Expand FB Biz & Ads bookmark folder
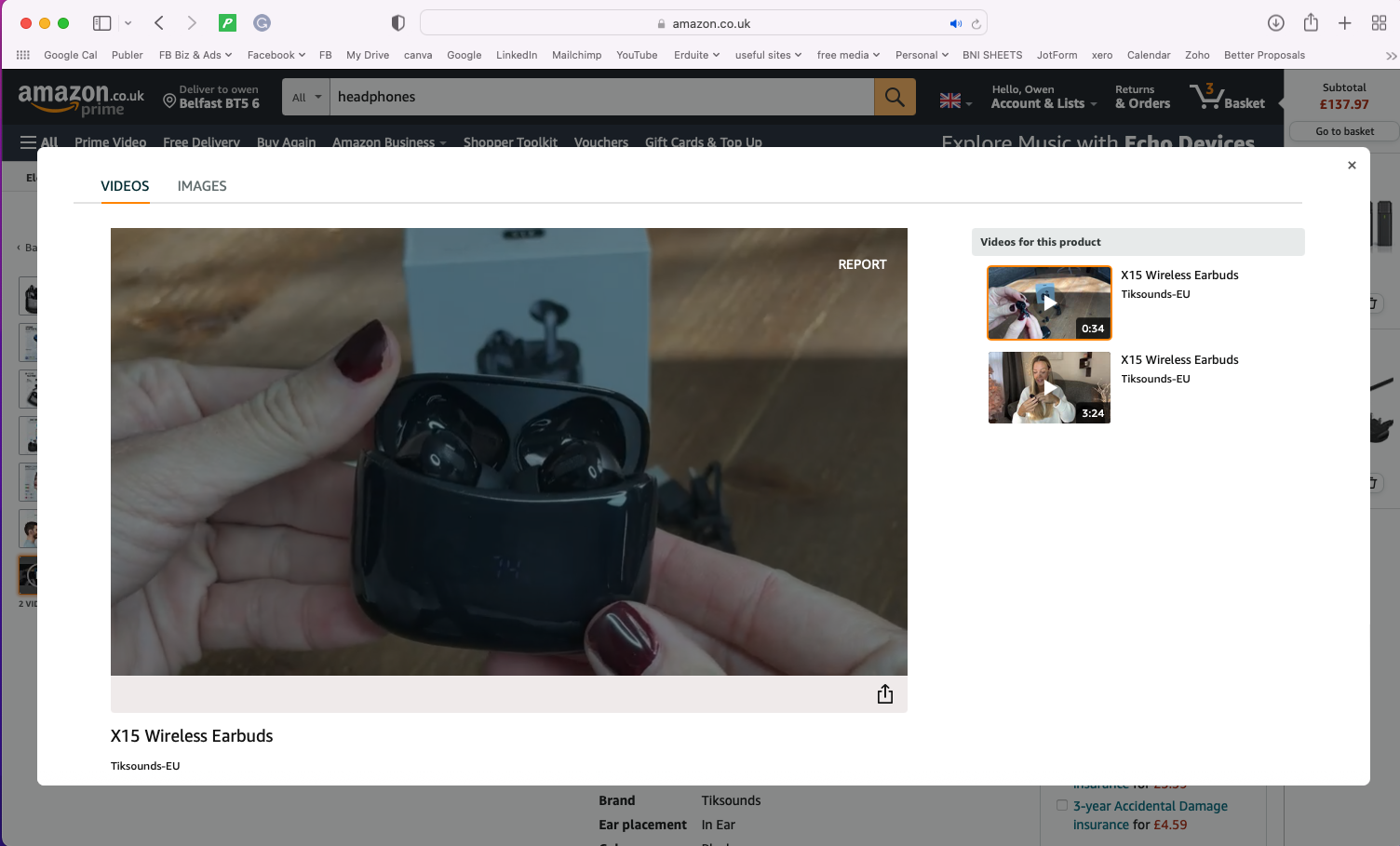The width and height of the screenshot is (1400, 846). coord(195,55)
